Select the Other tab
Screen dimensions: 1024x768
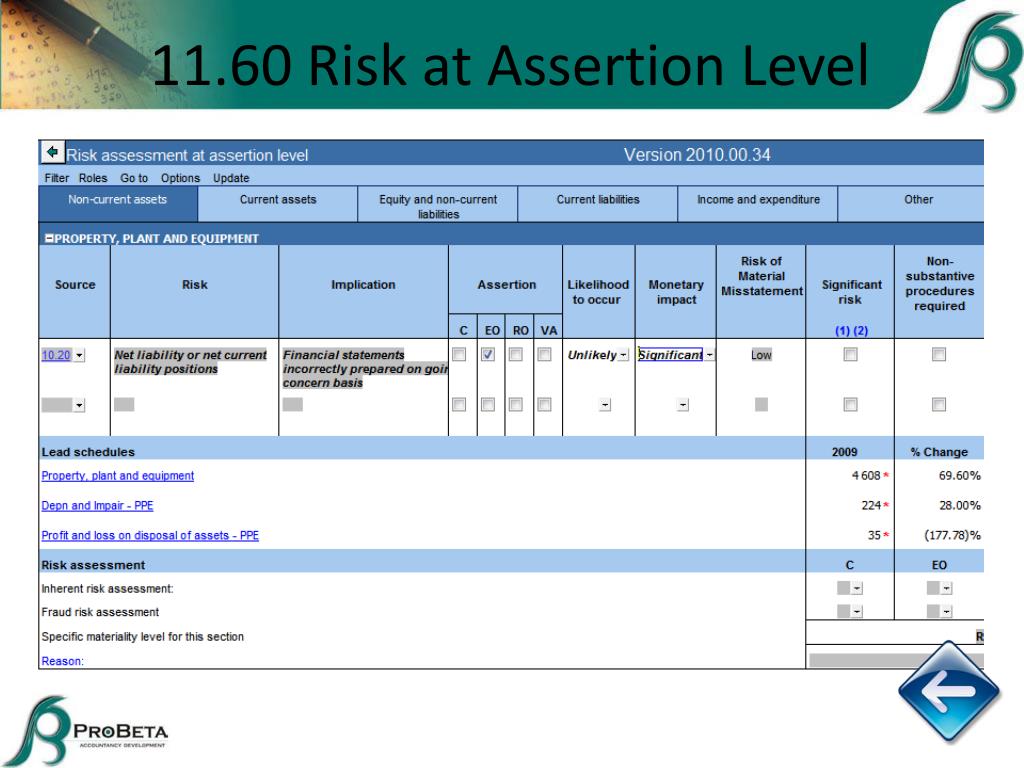pyautogui.click(x=911, y=204)
